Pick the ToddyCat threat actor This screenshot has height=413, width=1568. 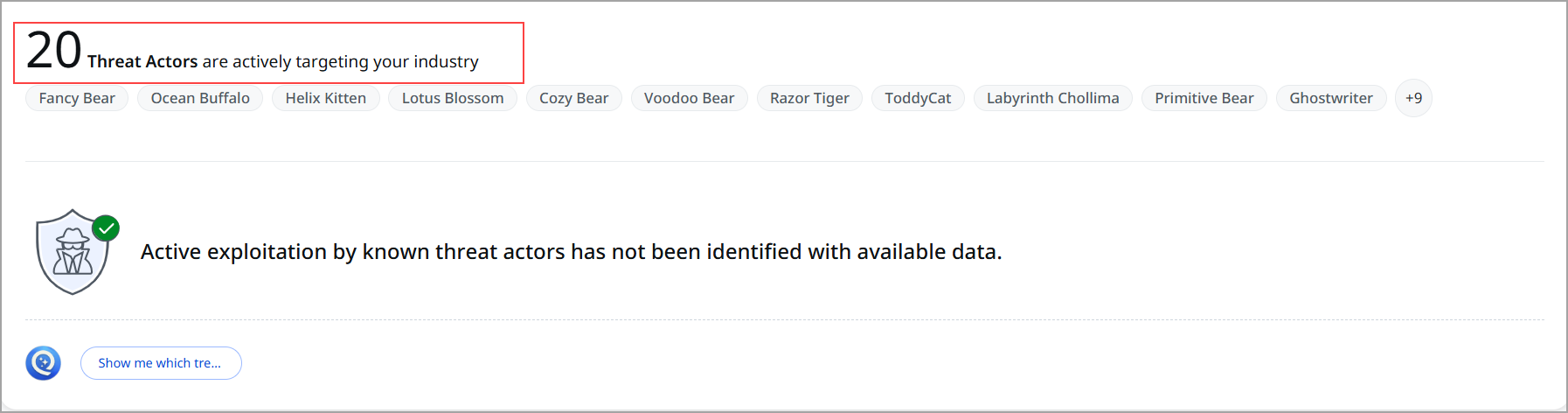918,98
